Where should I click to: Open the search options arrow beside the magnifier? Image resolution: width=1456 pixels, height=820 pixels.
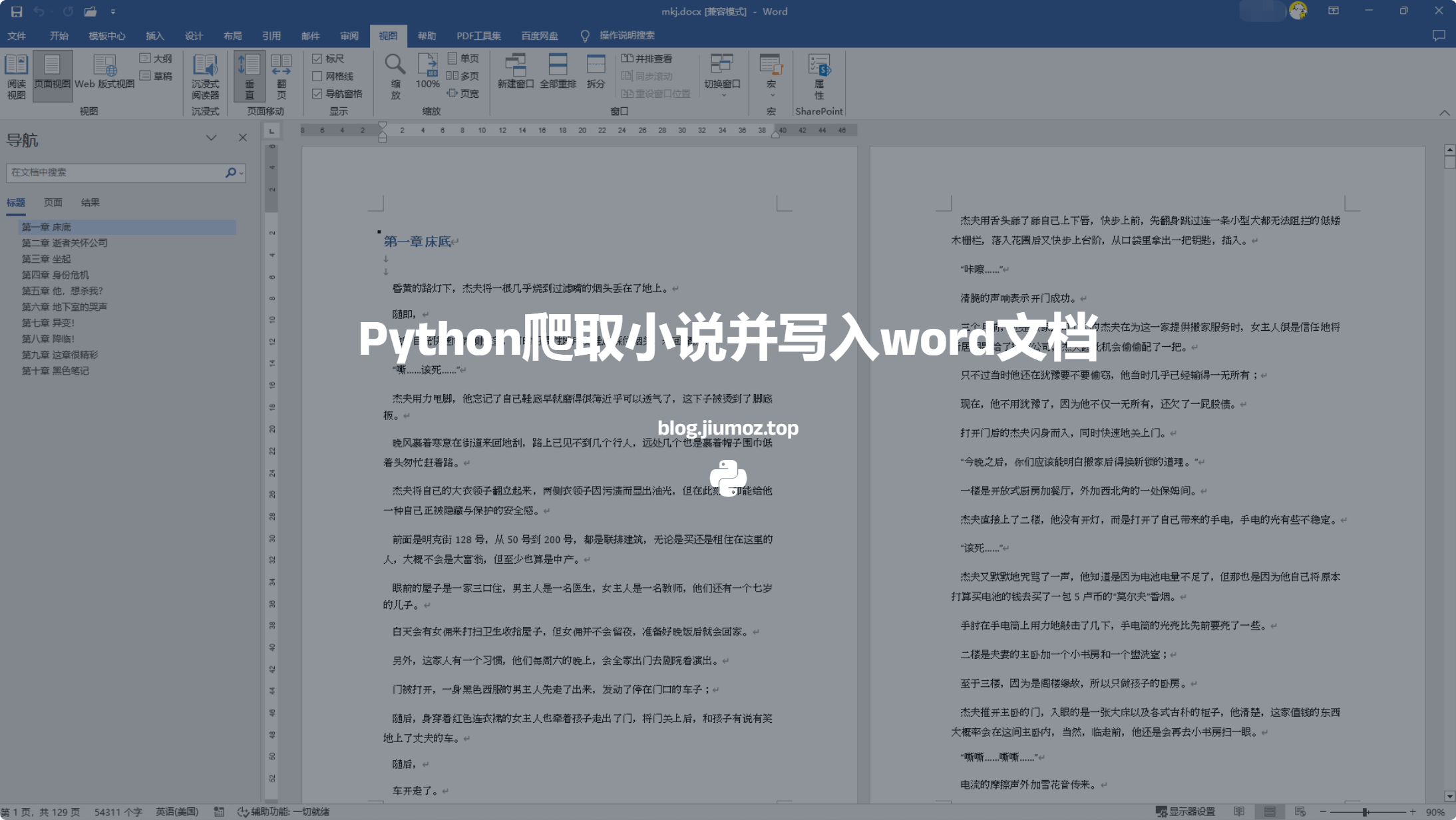(x=242, y=173)
